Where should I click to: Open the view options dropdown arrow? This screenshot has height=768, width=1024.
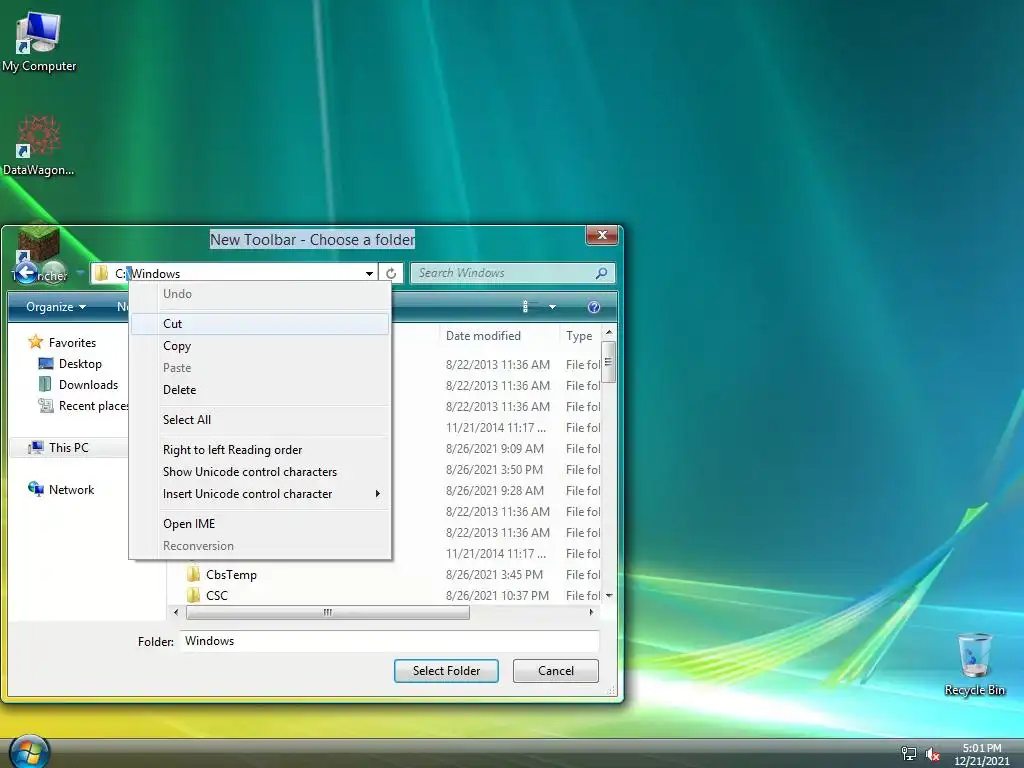click(552, 307)
